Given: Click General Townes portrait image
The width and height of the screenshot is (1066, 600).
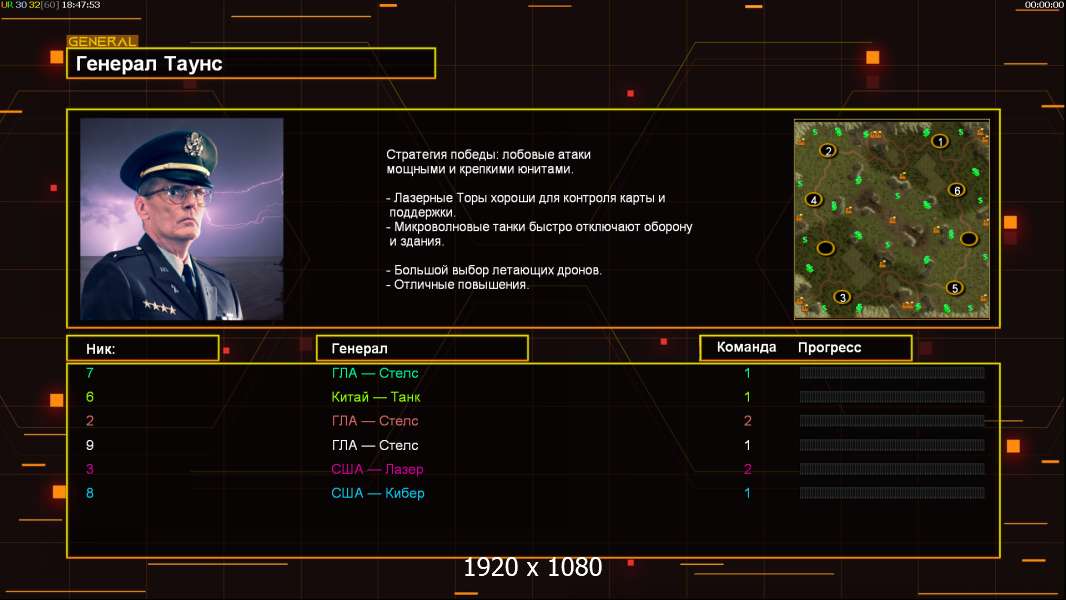Looking at the screenshot, I should tap(182, 219).
